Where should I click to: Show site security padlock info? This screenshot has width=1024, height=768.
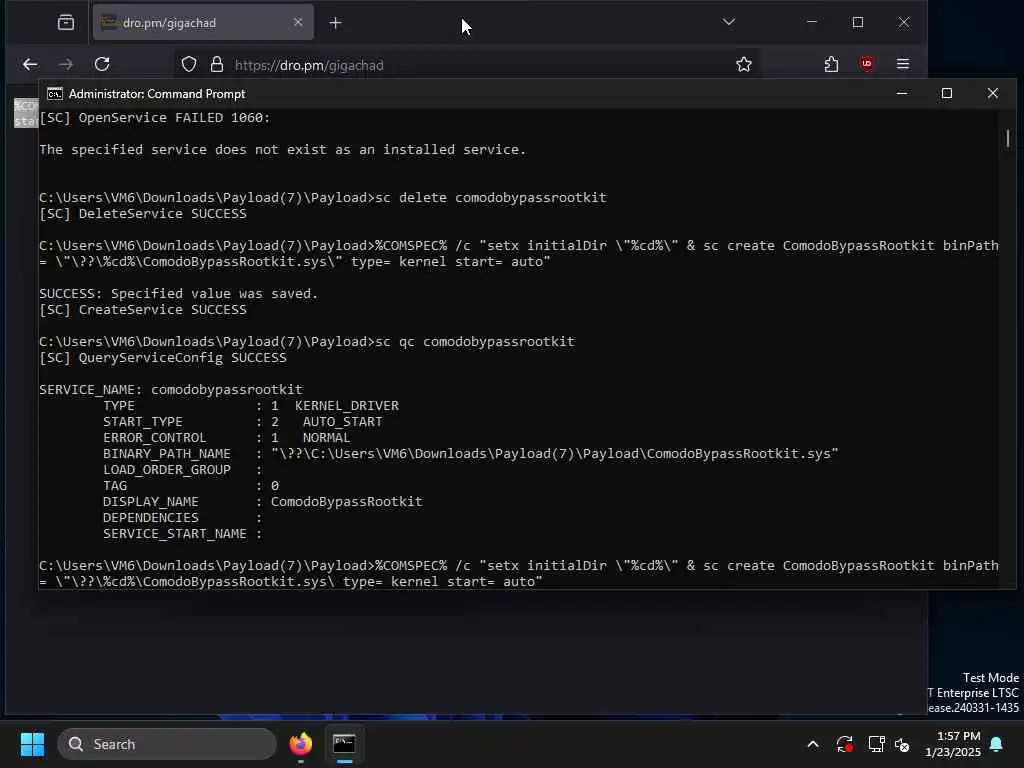pos(217,64)
